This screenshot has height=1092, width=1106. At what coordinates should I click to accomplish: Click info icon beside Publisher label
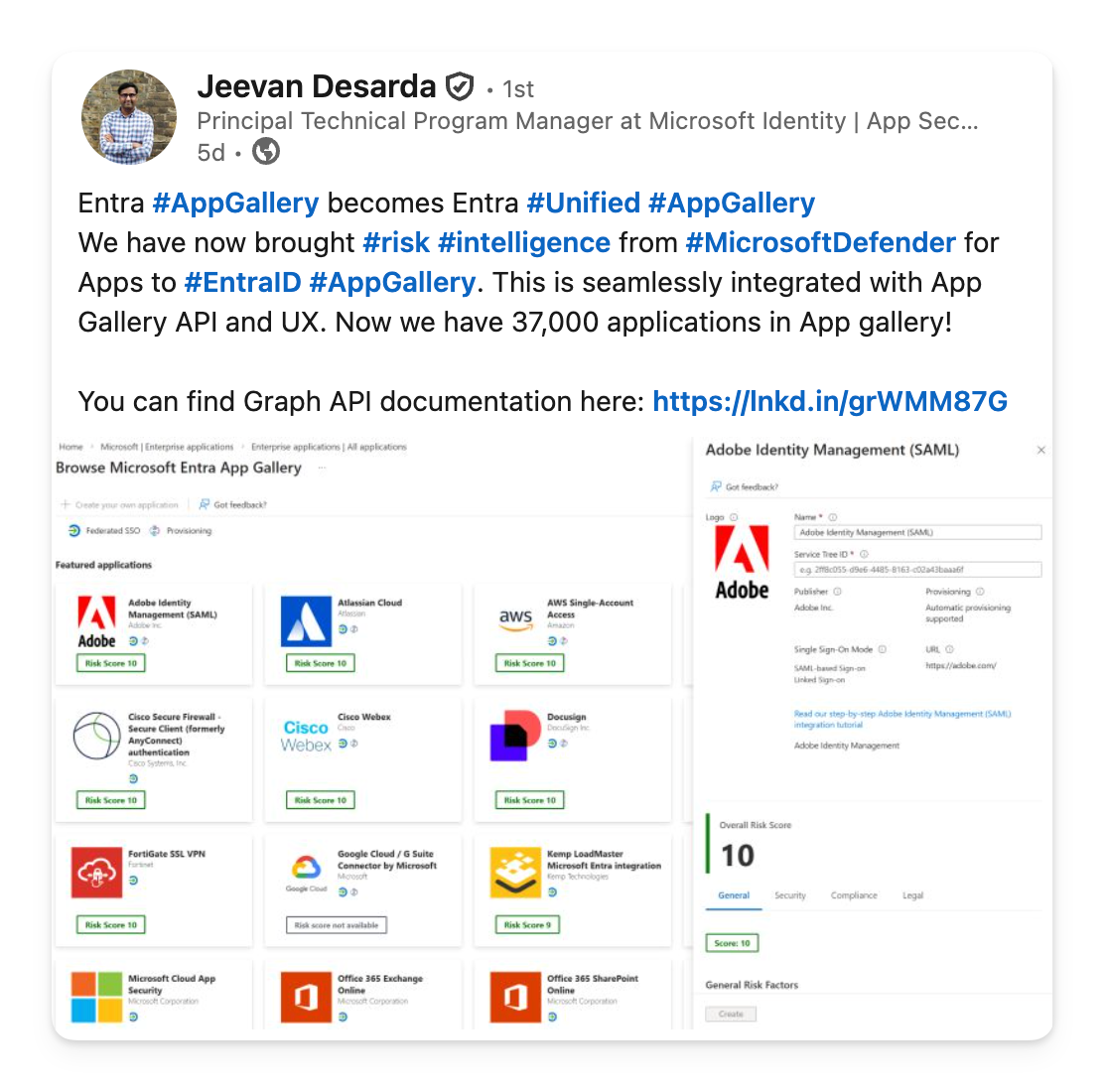coord(837,592)
